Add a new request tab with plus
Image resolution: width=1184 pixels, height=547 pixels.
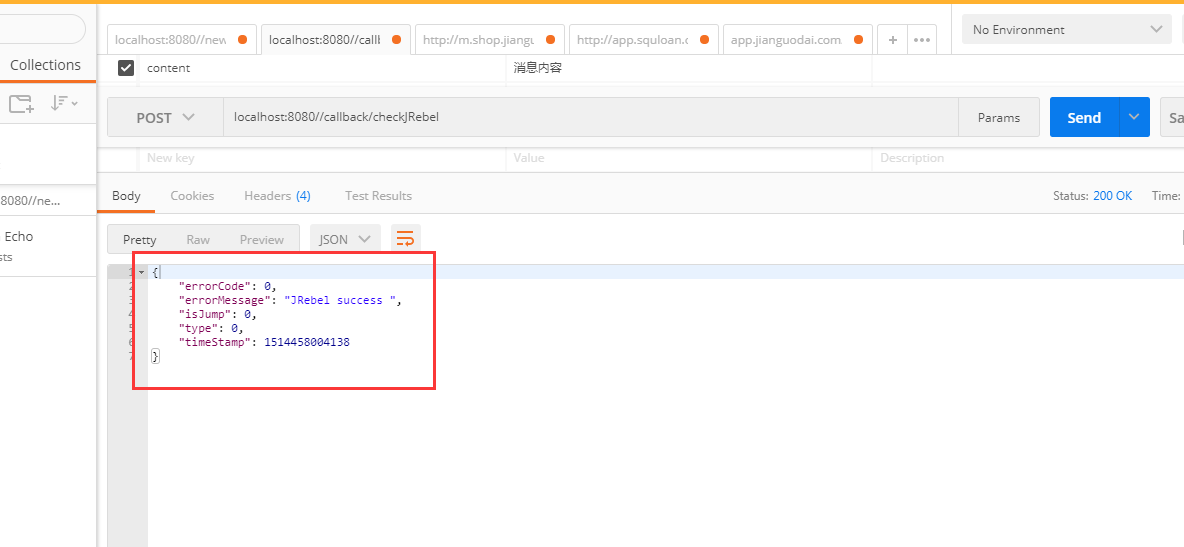[x=893, y=40]
